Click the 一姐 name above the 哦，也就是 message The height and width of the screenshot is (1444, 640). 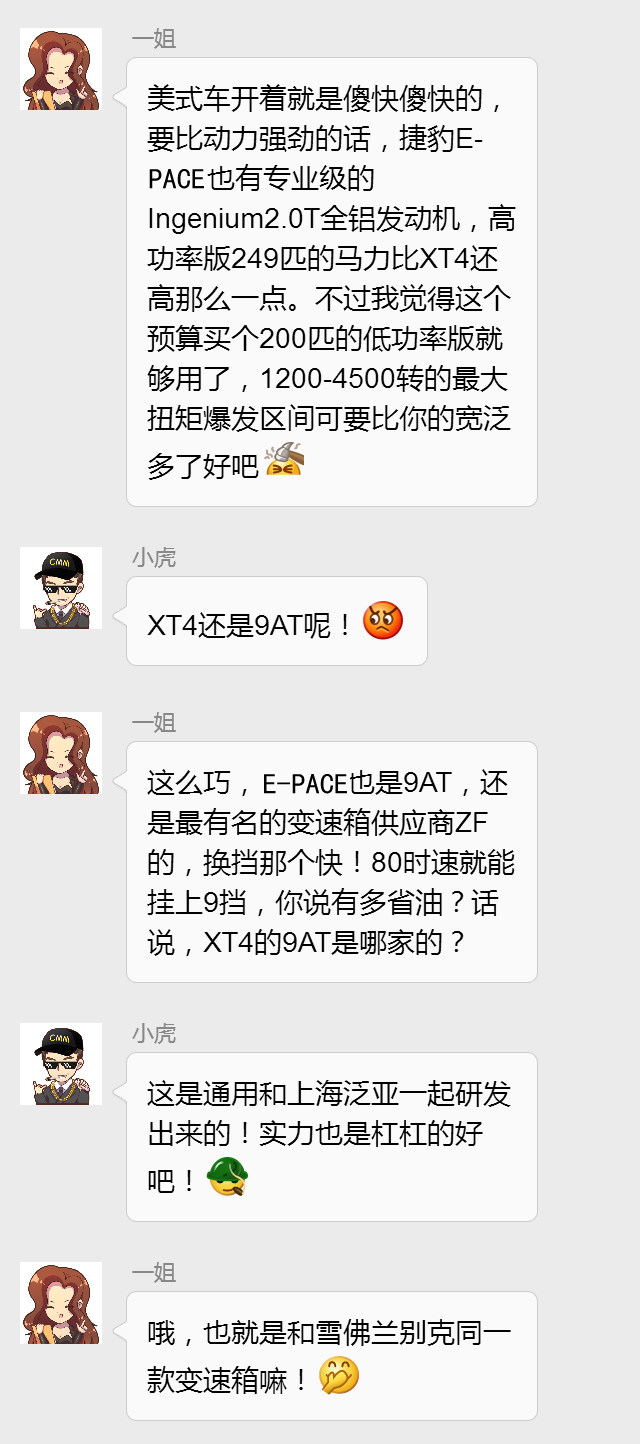click(153, 1273)
